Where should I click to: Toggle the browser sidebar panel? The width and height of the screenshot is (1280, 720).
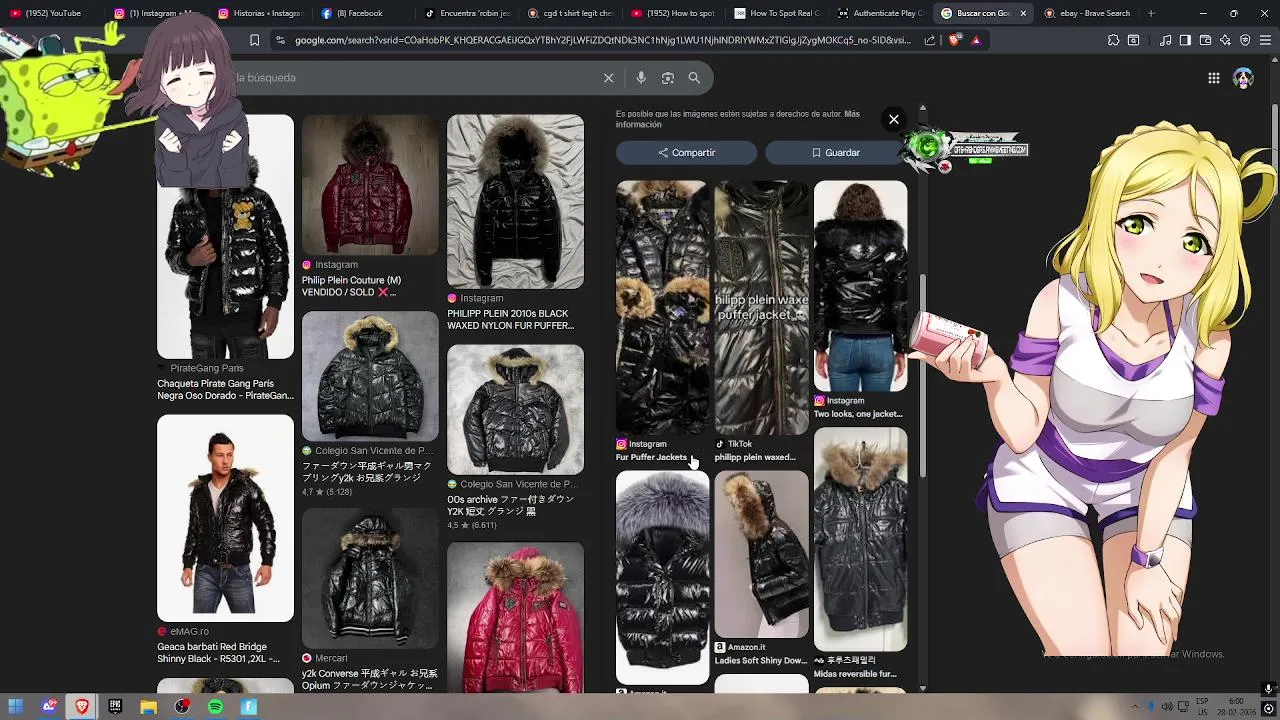coord(1185,40)
